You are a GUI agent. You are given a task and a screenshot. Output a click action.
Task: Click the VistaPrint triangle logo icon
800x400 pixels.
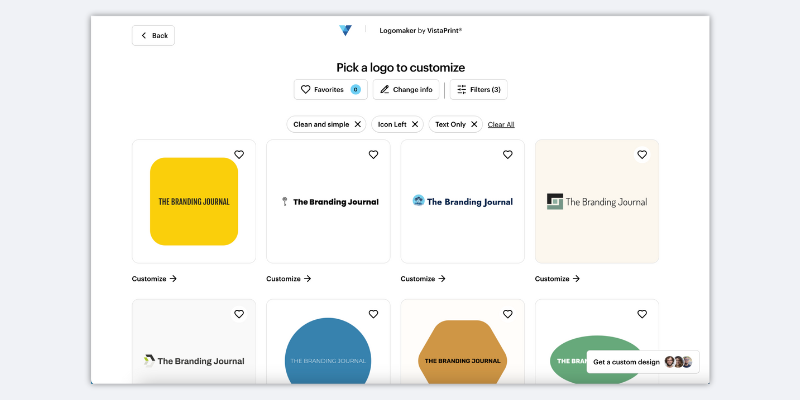(346, 31)
